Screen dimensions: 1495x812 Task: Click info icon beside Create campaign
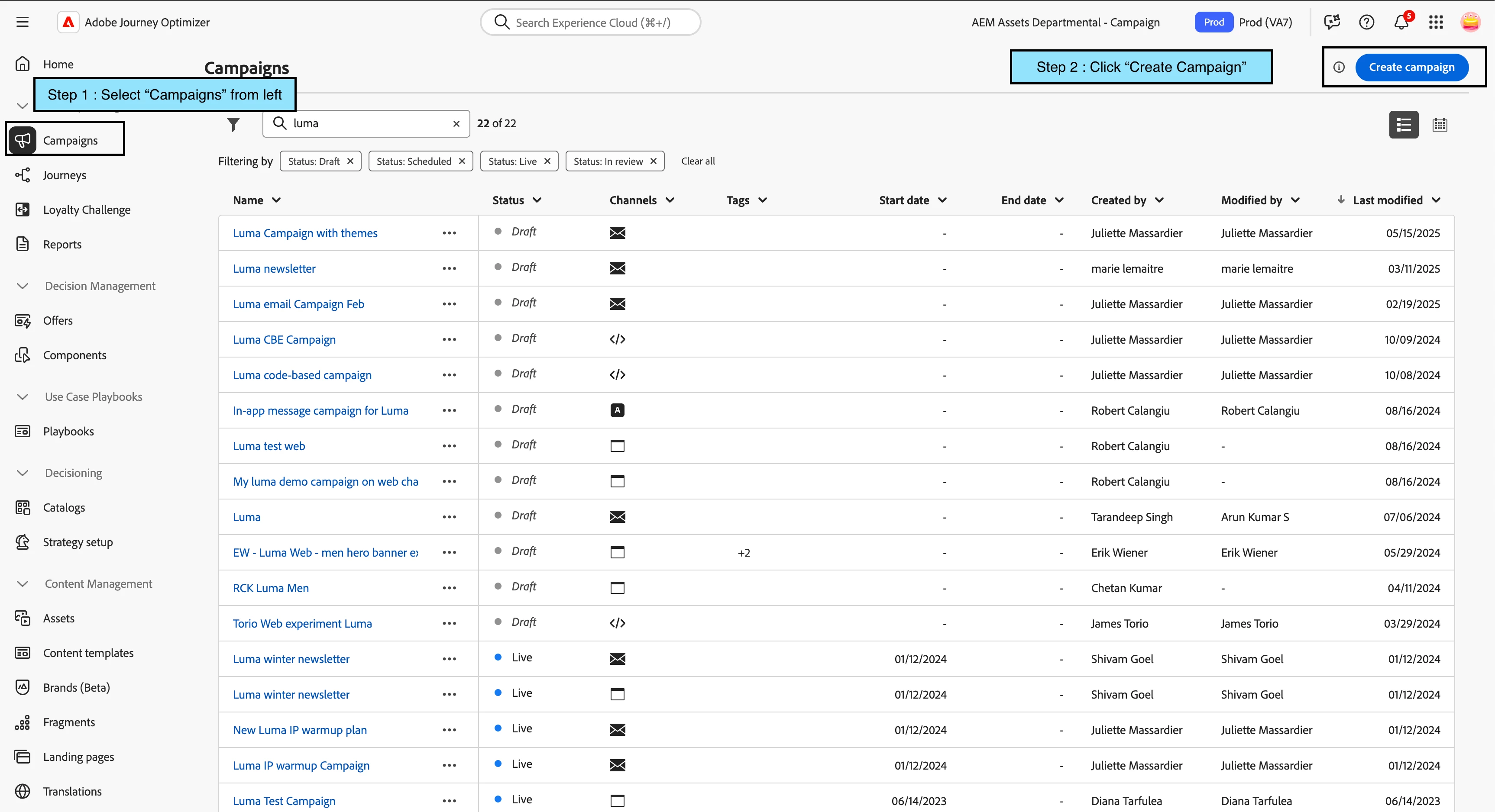[1339, 67]
